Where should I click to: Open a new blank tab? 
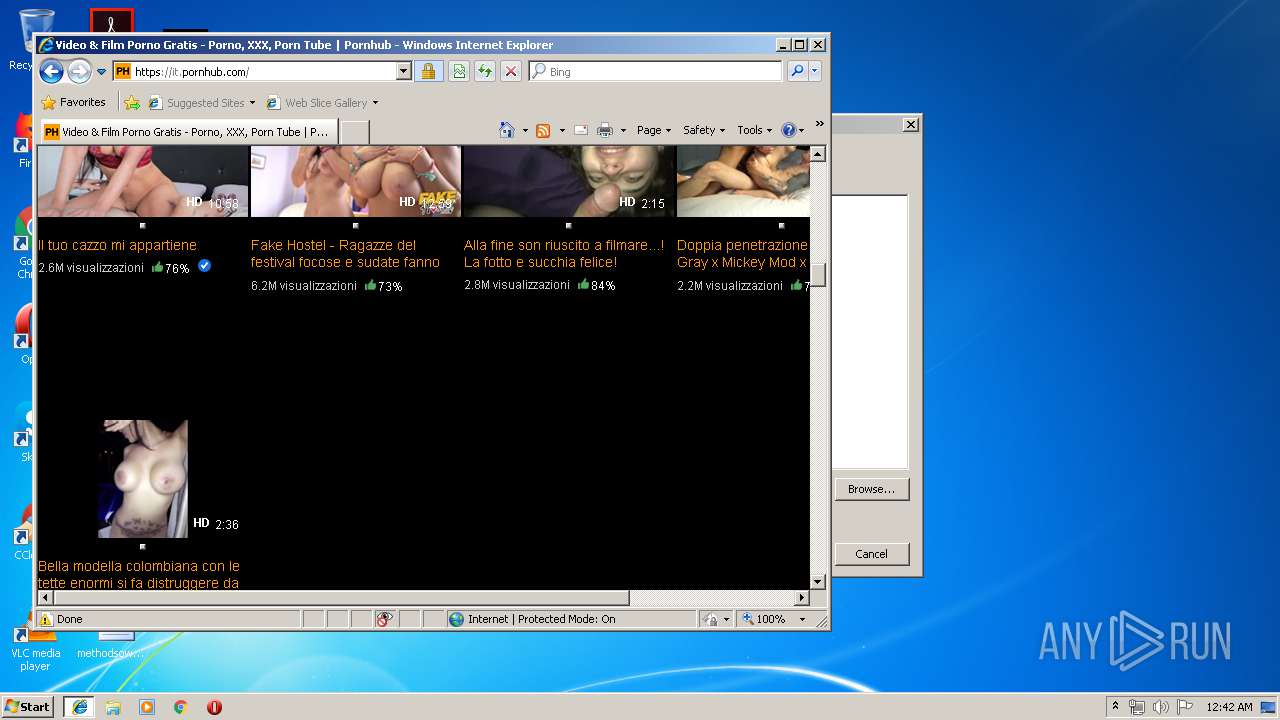[x=354, y=132]
